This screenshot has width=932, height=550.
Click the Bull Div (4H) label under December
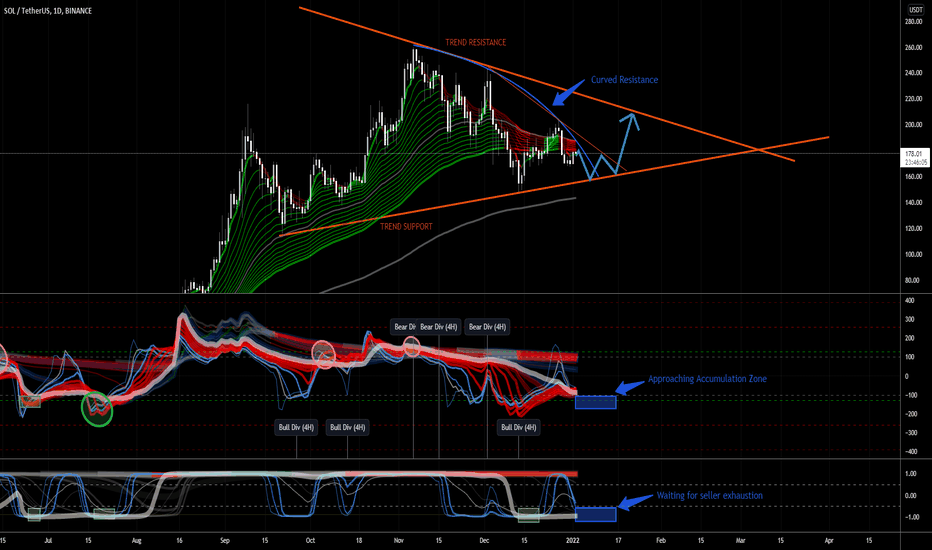click(x=518, y=427)
